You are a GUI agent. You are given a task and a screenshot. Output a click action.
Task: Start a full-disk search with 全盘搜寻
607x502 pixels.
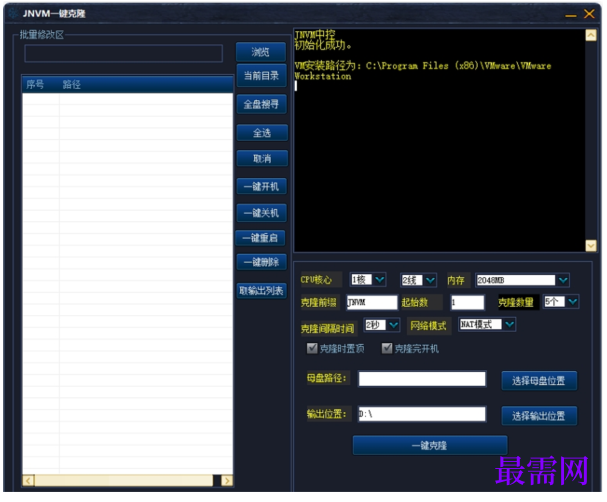pos(261,104)
